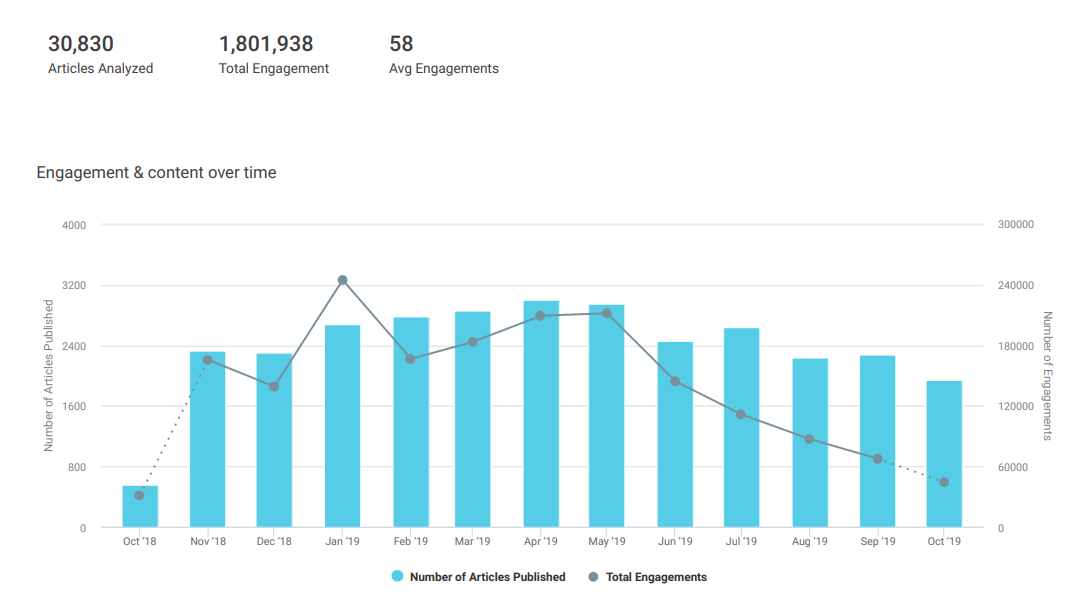
Task: Select the Oct '18 article bar
Action: tap(140, 510)
